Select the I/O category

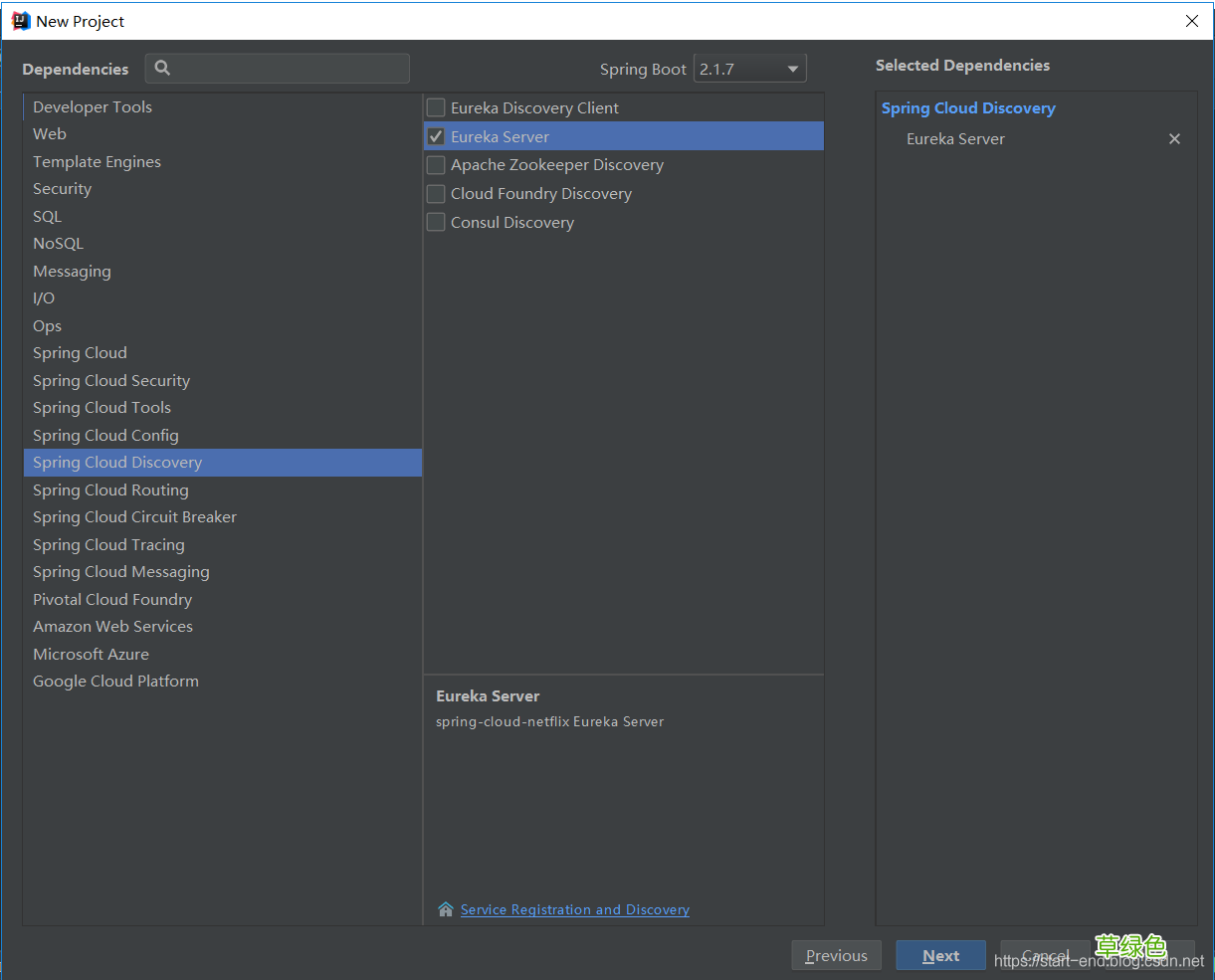223,298
